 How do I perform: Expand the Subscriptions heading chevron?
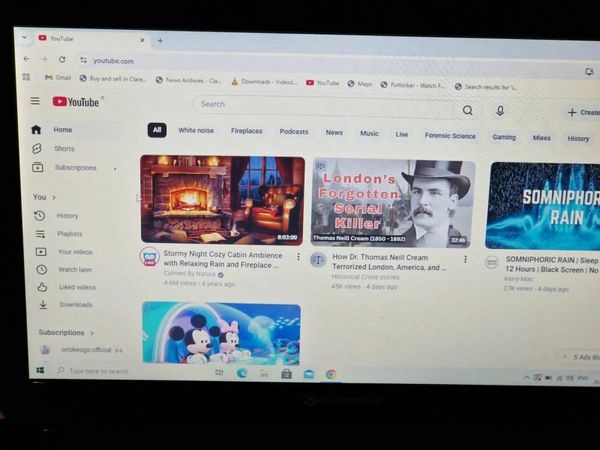[92, 333]
